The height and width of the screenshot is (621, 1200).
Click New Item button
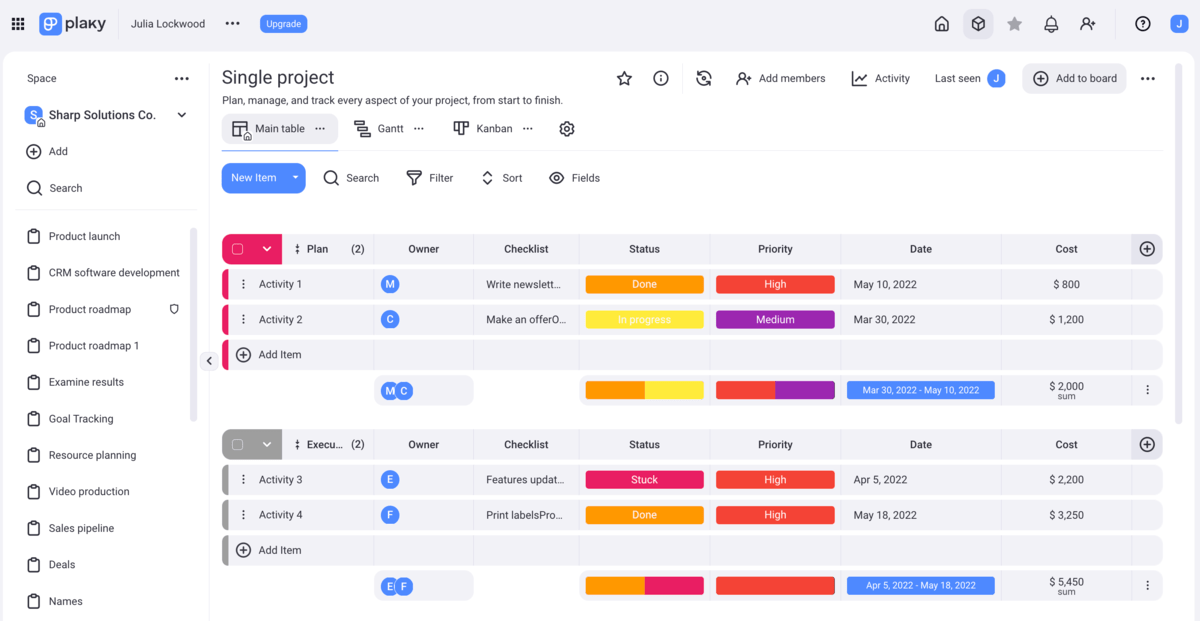click(254, 178)
